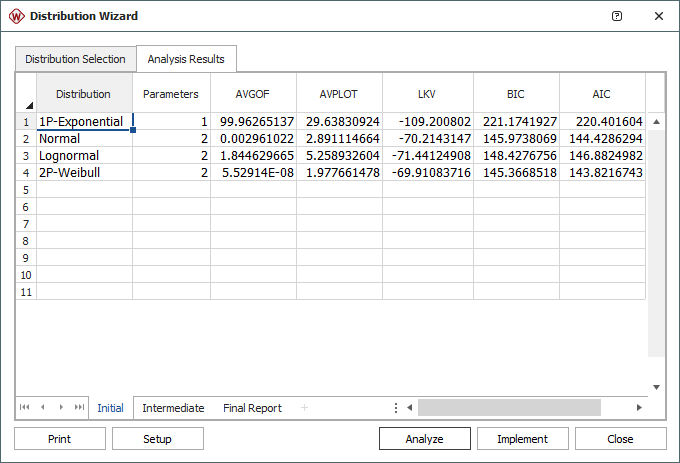Select the AVGOF column header
This screenshot has height=463, width=680.
pyautogui.click(x=253, y=93)
